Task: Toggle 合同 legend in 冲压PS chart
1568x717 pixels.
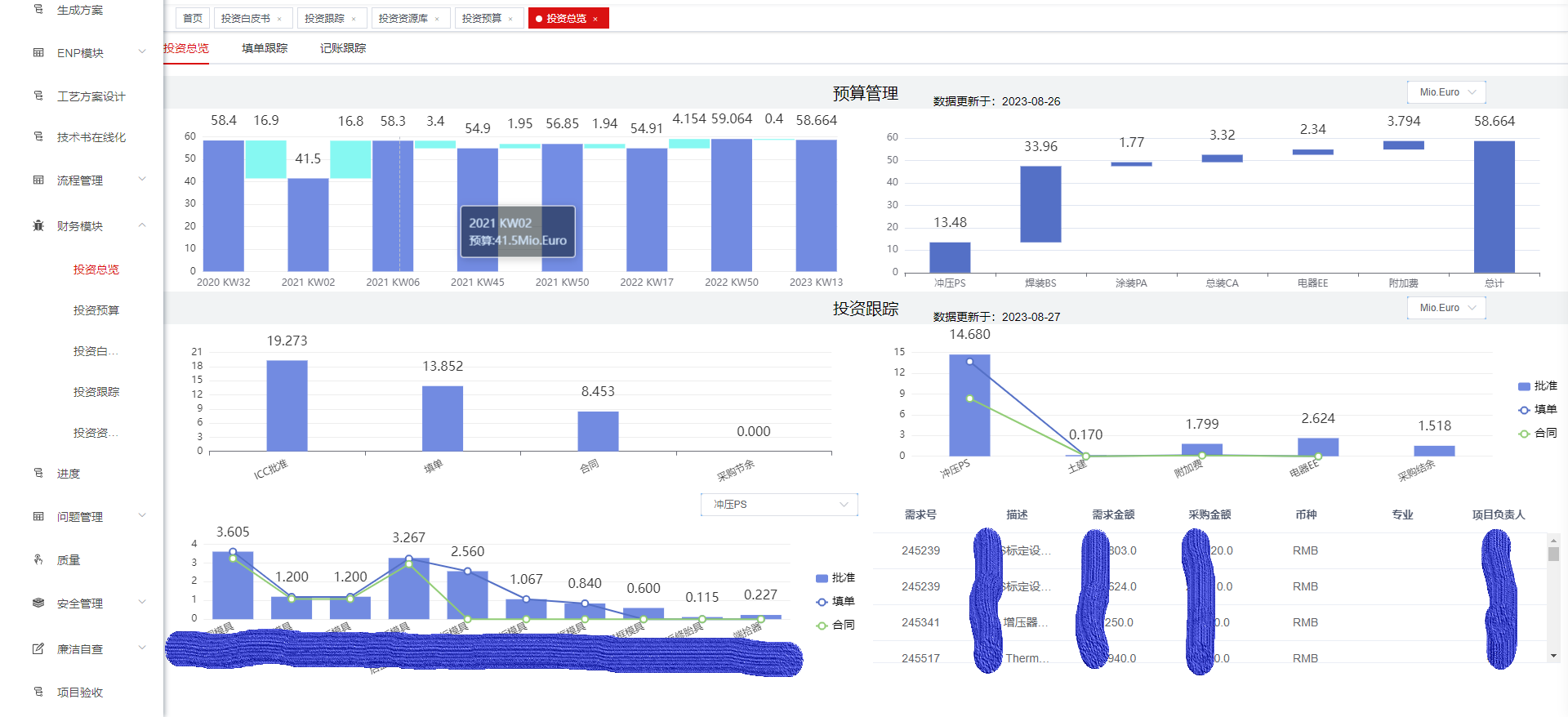Action: pos(835,625)
